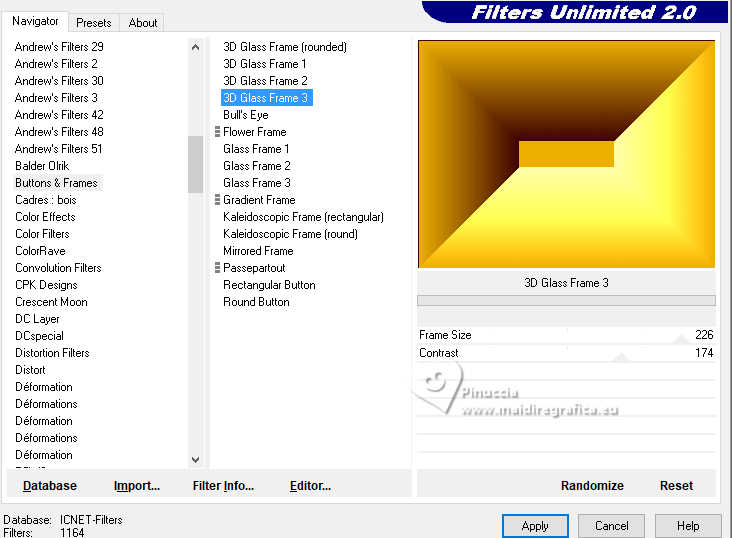
Task: Select the Bull's Eye filter
Action: 246,115
